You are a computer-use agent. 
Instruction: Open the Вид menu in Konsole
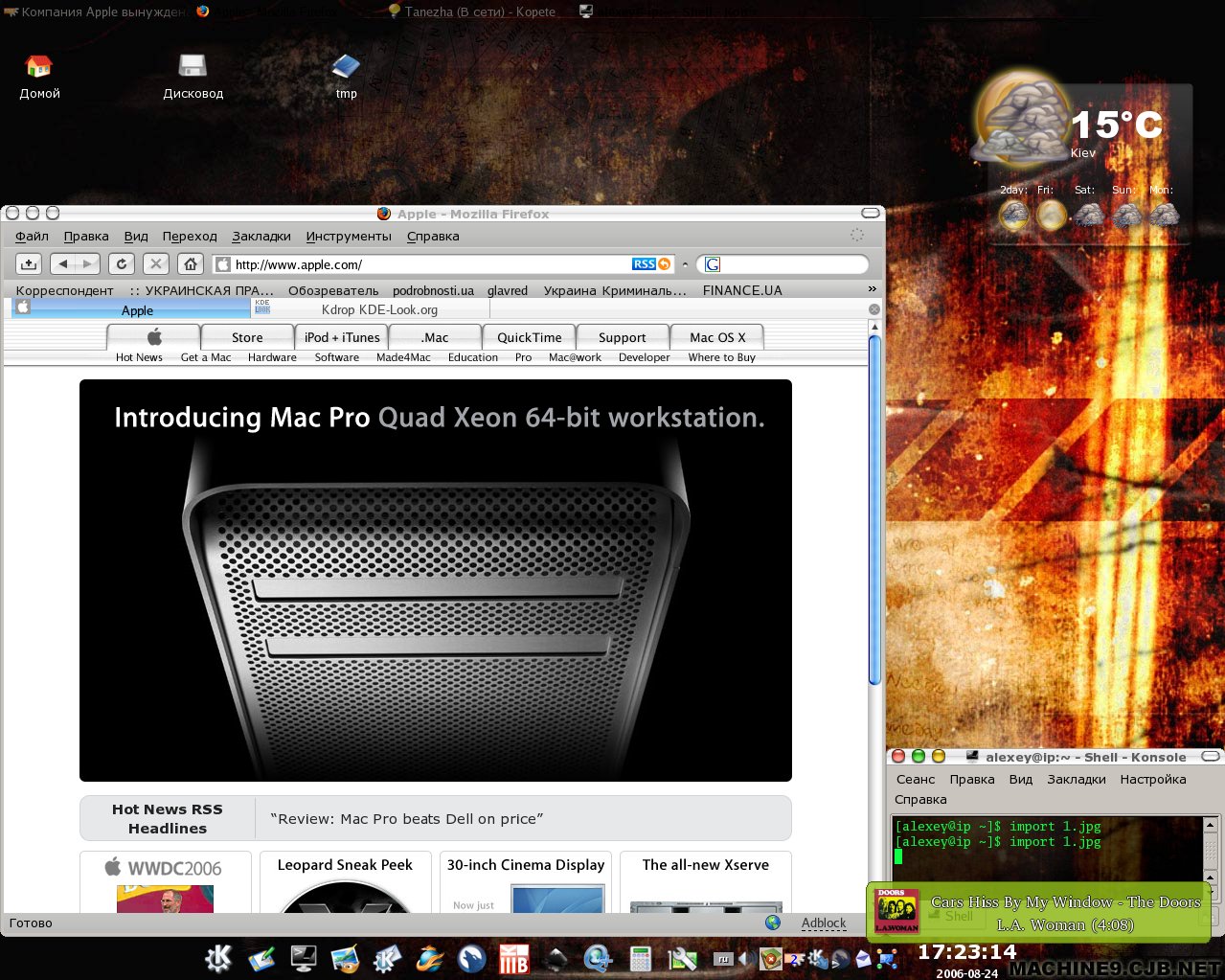(1020, 779)
